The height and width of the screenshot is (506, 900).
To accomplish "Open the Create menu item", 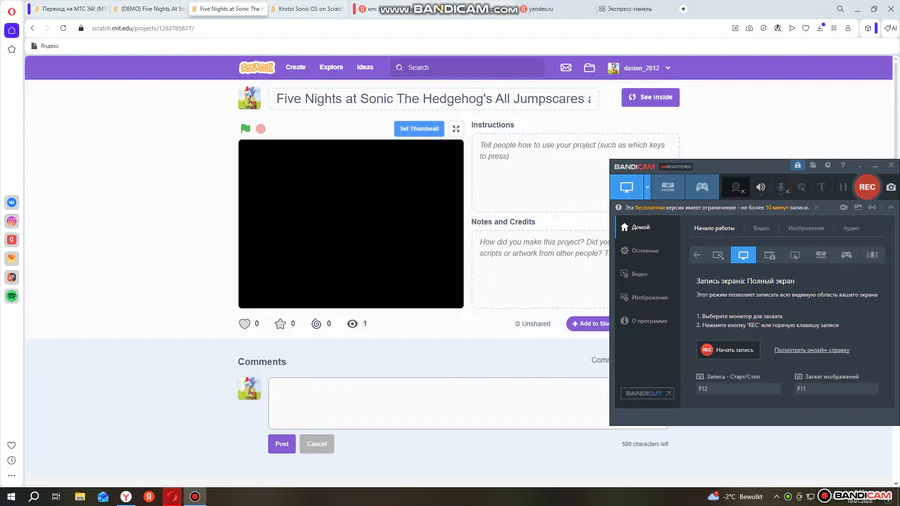I will pyautogui.click(x=296, y=67).
